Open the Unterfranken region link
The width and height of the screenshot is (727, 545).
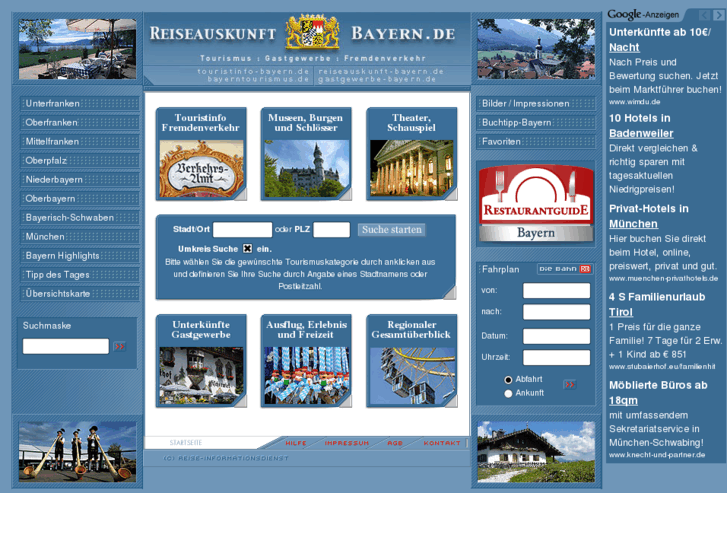[x=79, y=103]
